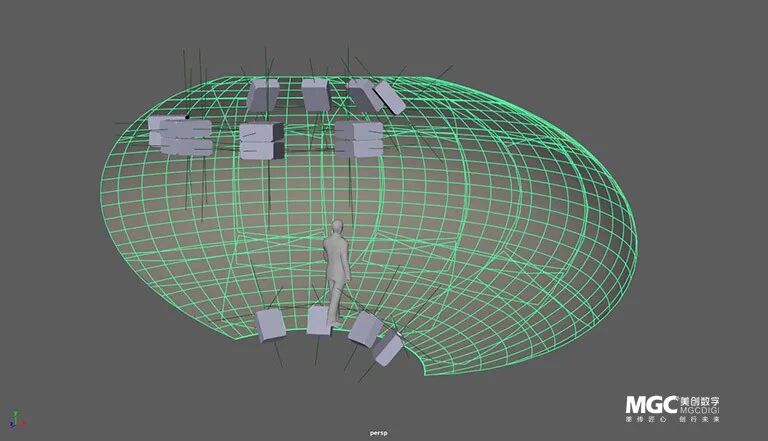Screen dimensions: 768x441
Task: Select the third box in the top row
Action: (x=362, y=93)
